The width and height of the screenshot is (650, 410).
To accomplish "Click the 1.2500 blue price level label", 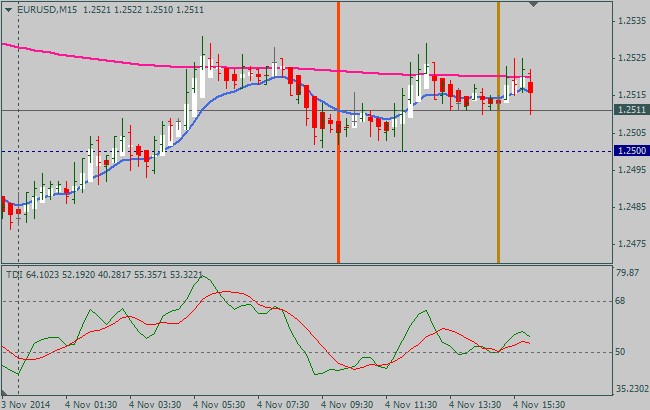I will [631, 150].
